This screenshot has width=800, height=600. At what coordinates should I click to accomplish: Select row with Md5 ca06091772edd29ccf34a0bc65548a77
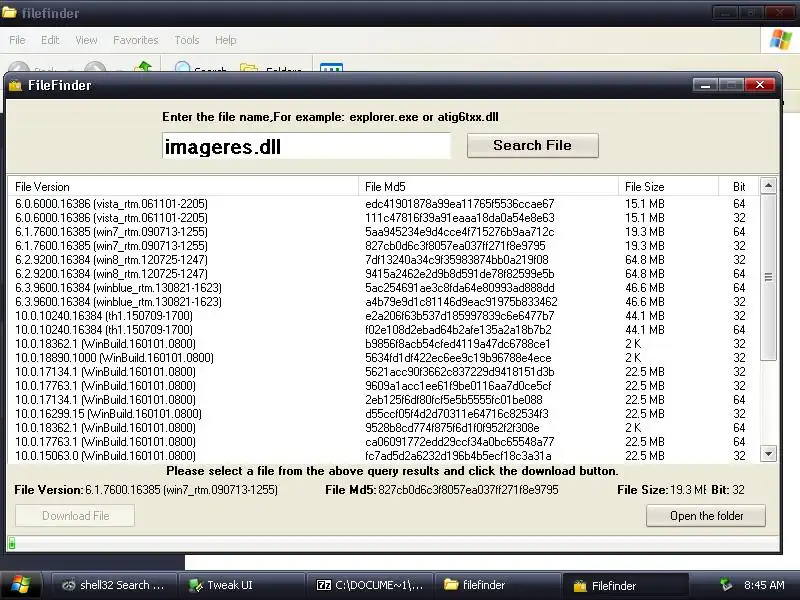point(383,442)
